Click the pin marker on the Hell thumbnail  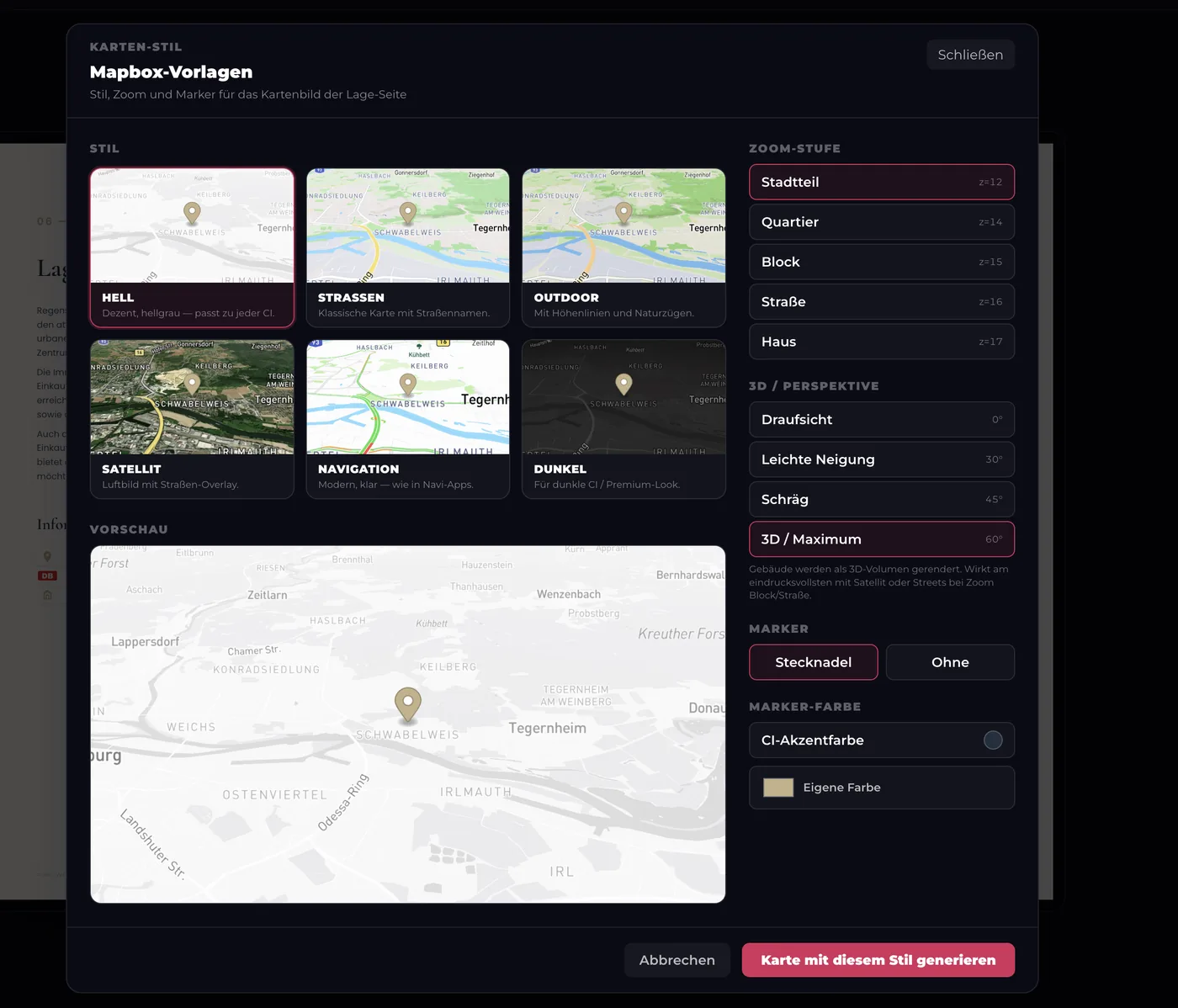click(192, 214)
